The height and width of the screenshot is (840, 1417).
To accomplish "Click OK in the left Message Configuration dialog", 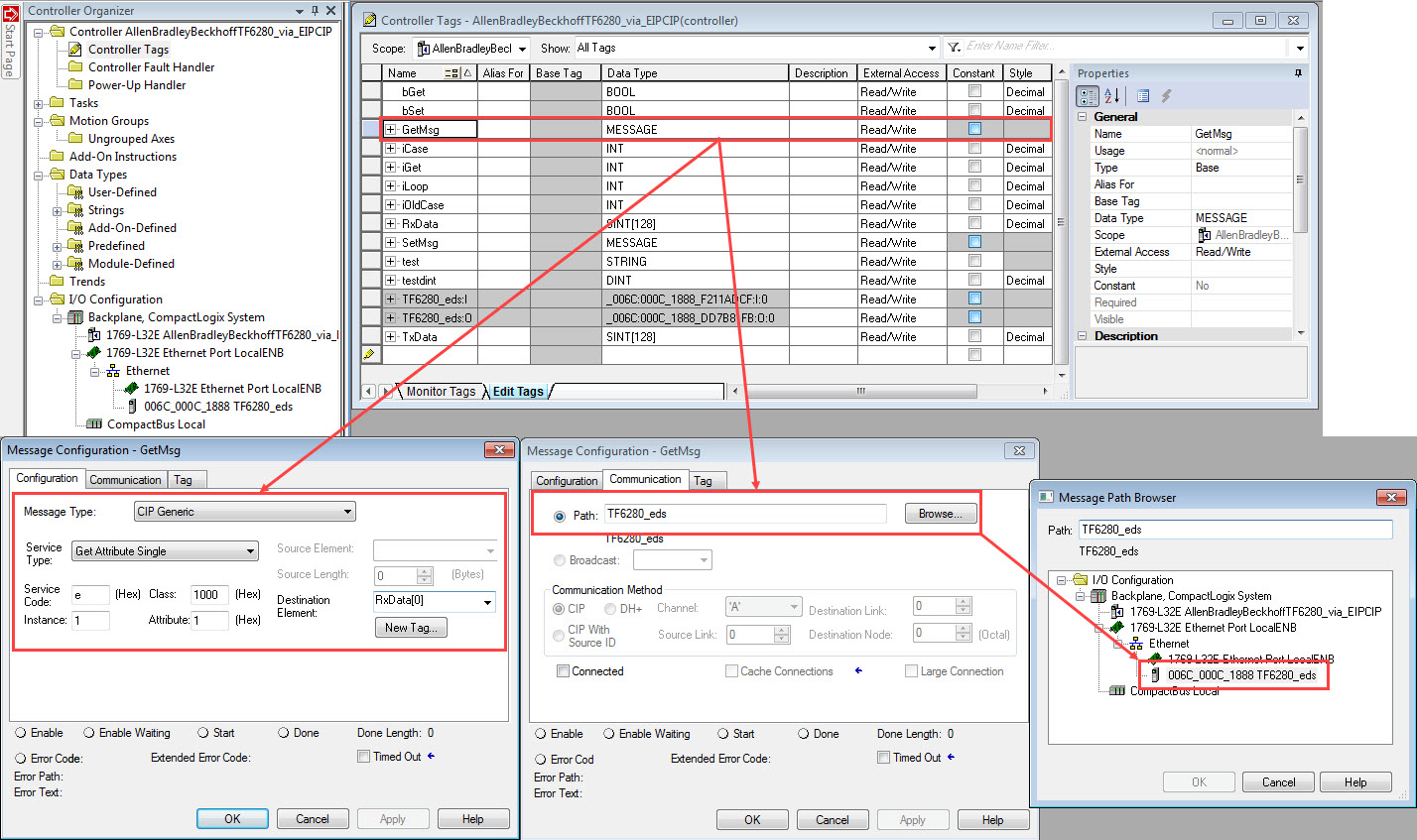I will pos(232,819).
